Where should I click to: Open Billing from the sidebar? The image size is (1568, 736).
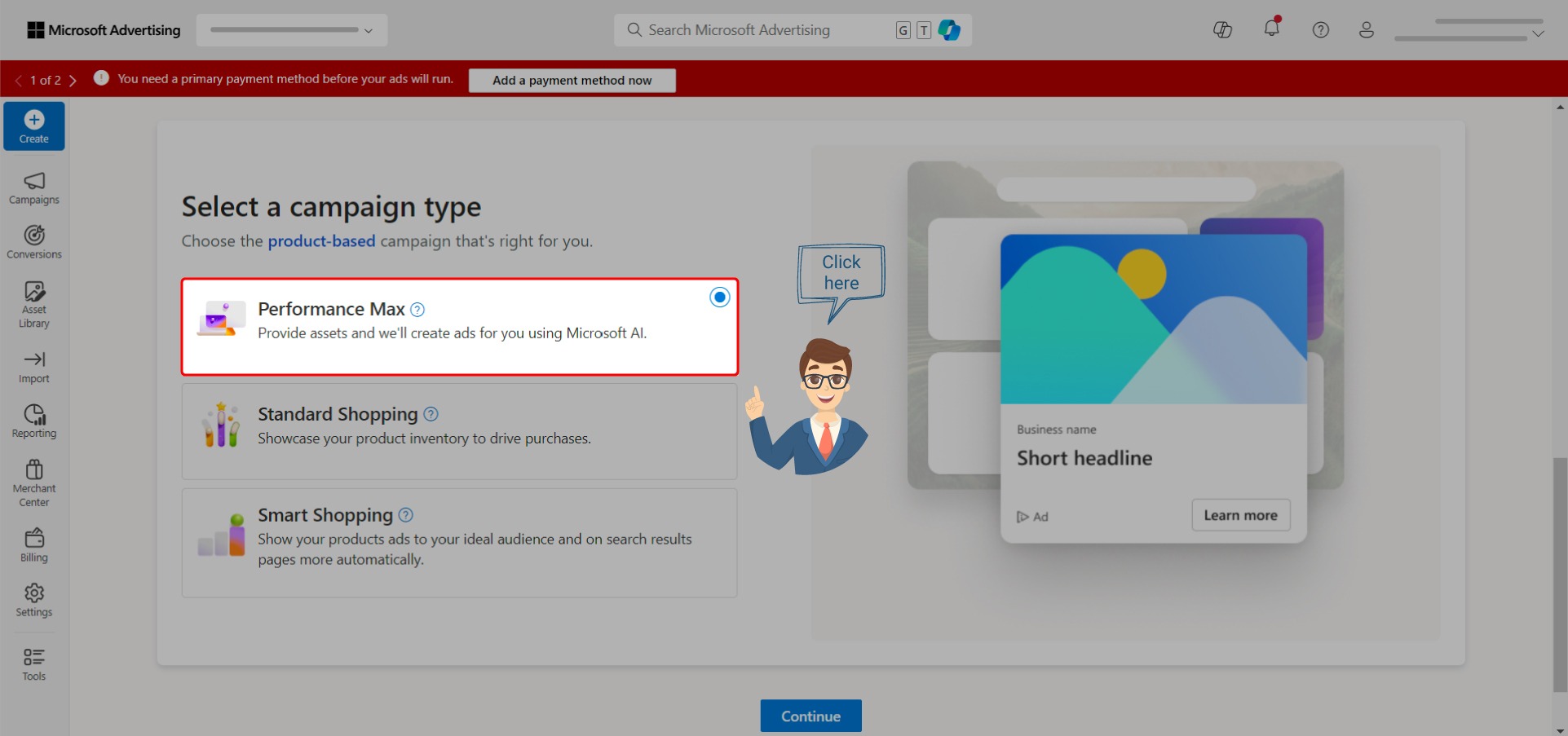(33, 544)
